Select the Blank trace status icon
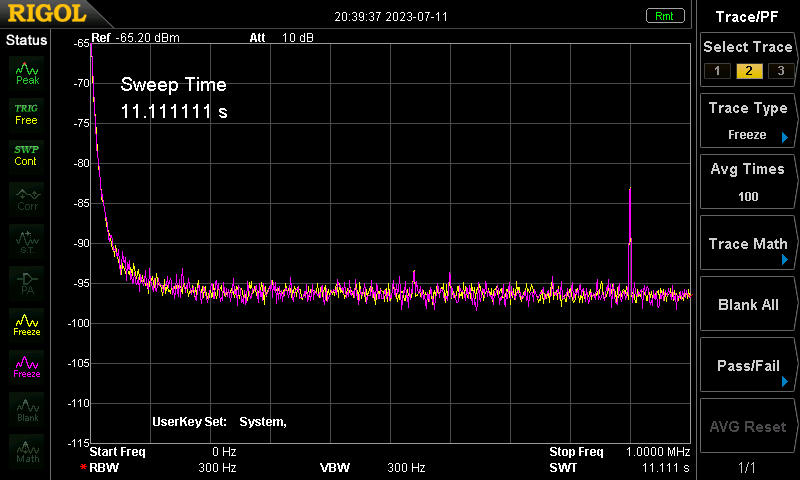Viewport: 800px width, 480px height. 27,409
